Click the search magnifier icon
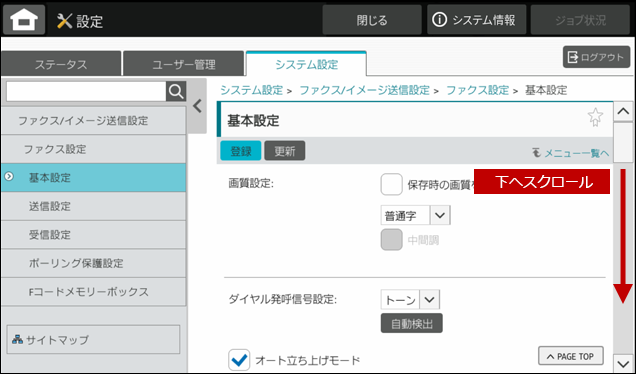Screen dimensions: 636x374 (176, 92)
